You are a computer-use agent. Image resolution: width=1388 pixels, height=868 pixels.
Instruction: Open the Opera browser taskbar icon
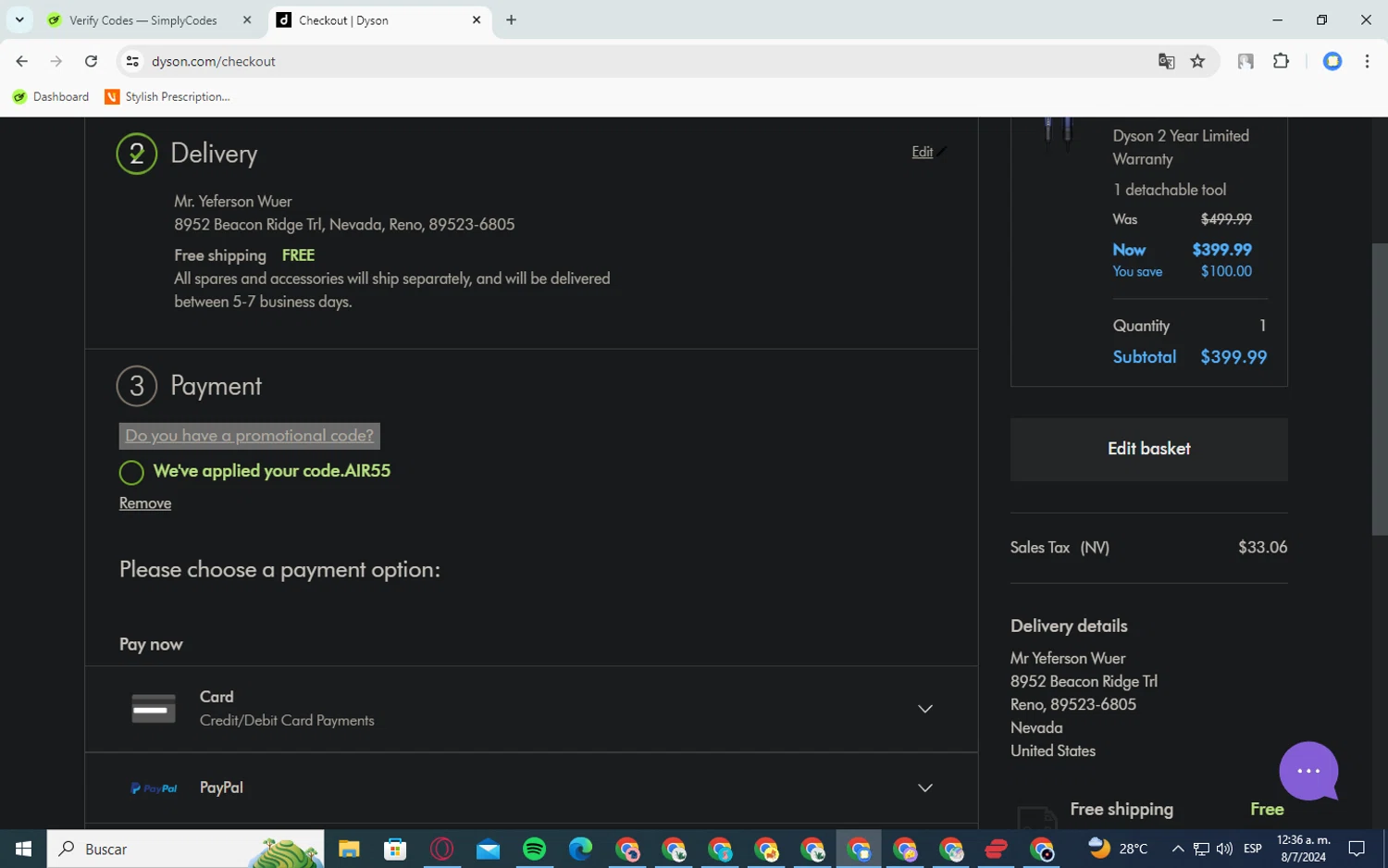(x=441, y=849)
